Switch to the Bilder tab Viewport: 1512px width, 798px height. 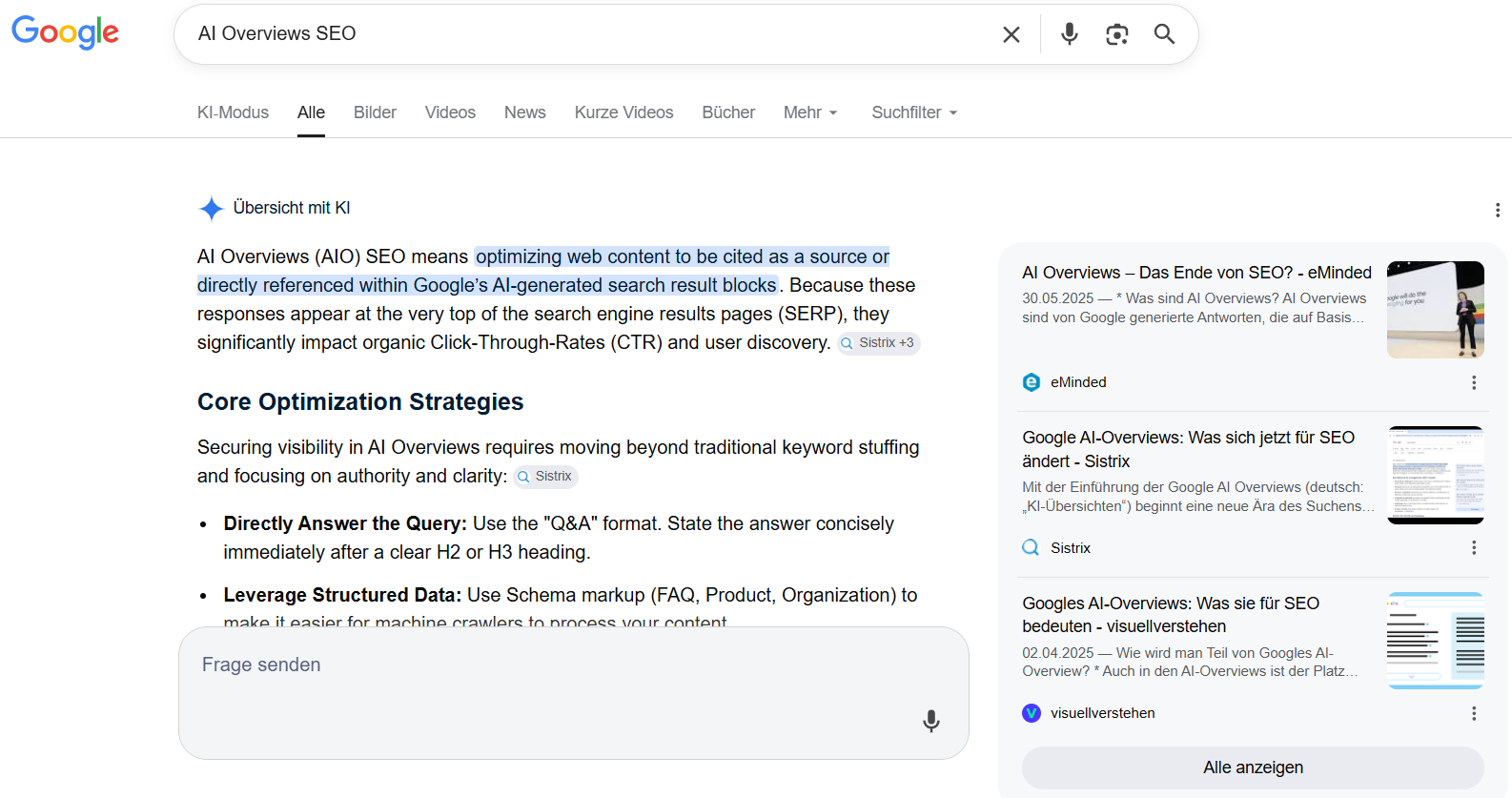point(375,113)
